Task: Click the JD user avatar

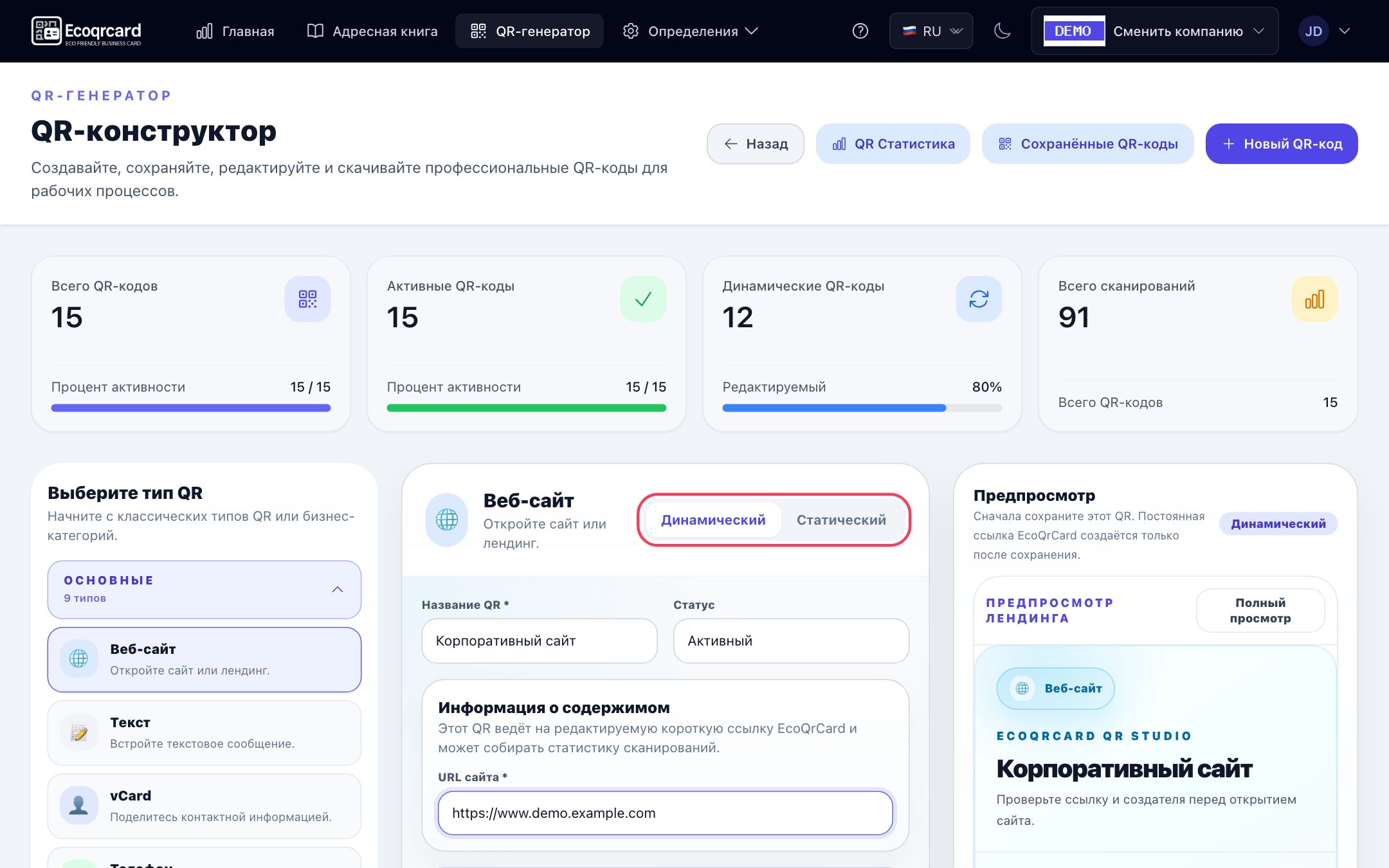Action: (1313, 31)
